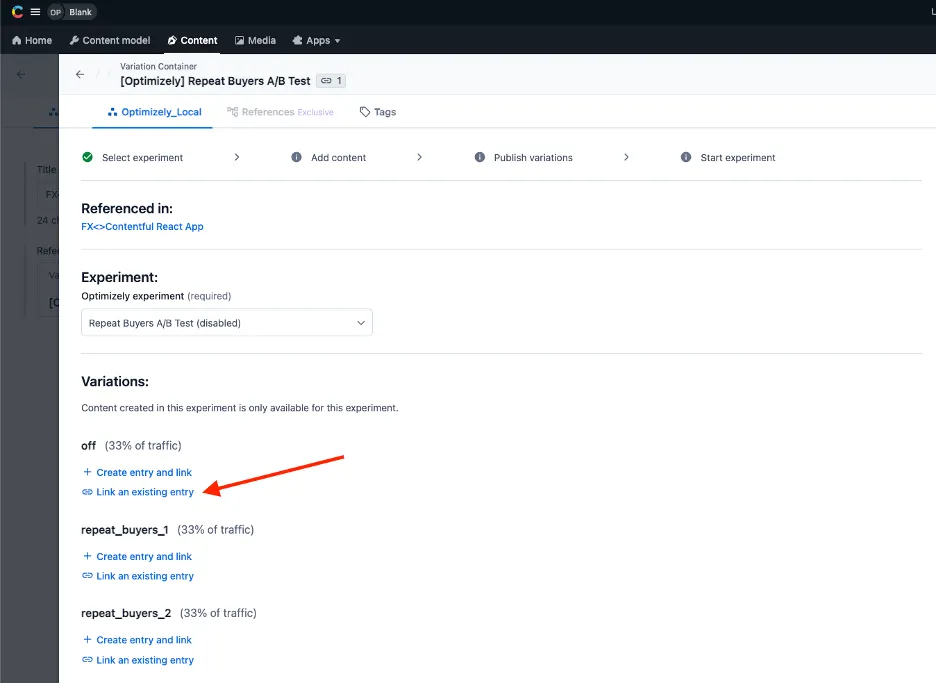Click Link an existing entry under repeat_buyers_2
936x684 pixels.
pyautogui.click(x=138, y=660)
